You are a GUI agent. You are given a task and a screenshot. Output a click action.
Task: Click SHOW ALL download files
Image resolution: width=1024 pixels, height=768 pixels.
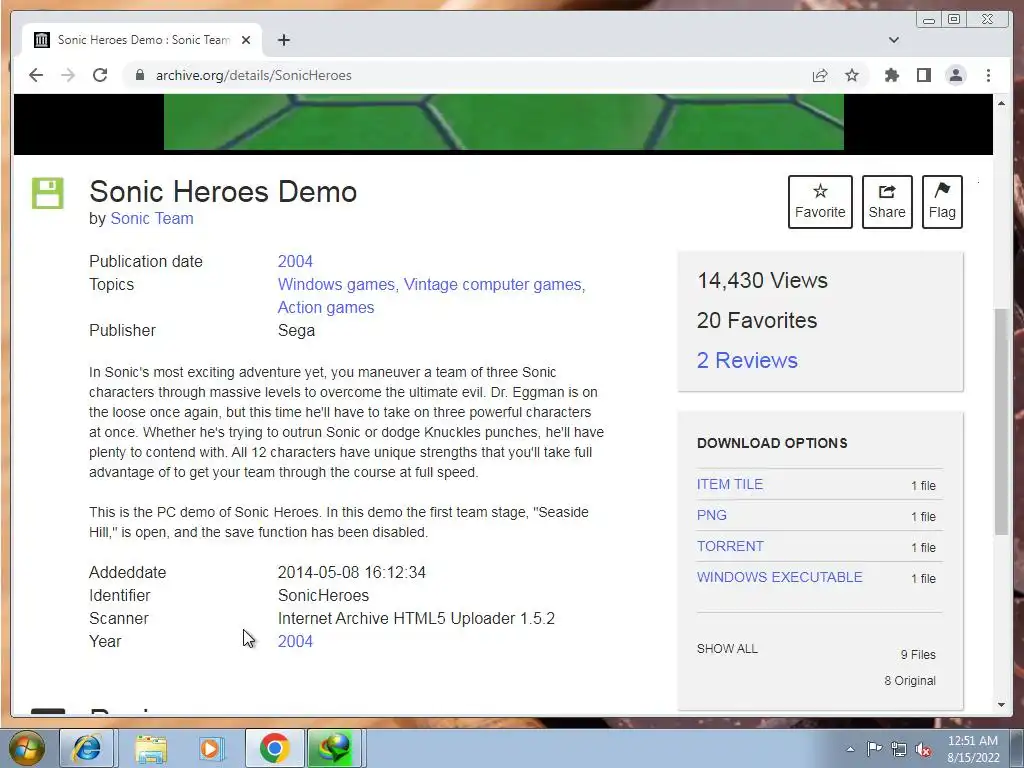tap(727, 649)
